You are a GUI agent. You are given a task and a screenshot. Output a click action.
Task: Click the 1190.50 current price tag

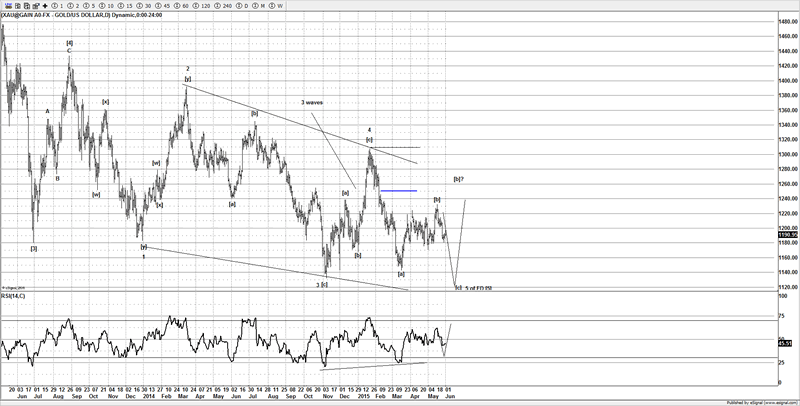coord(788,235)
